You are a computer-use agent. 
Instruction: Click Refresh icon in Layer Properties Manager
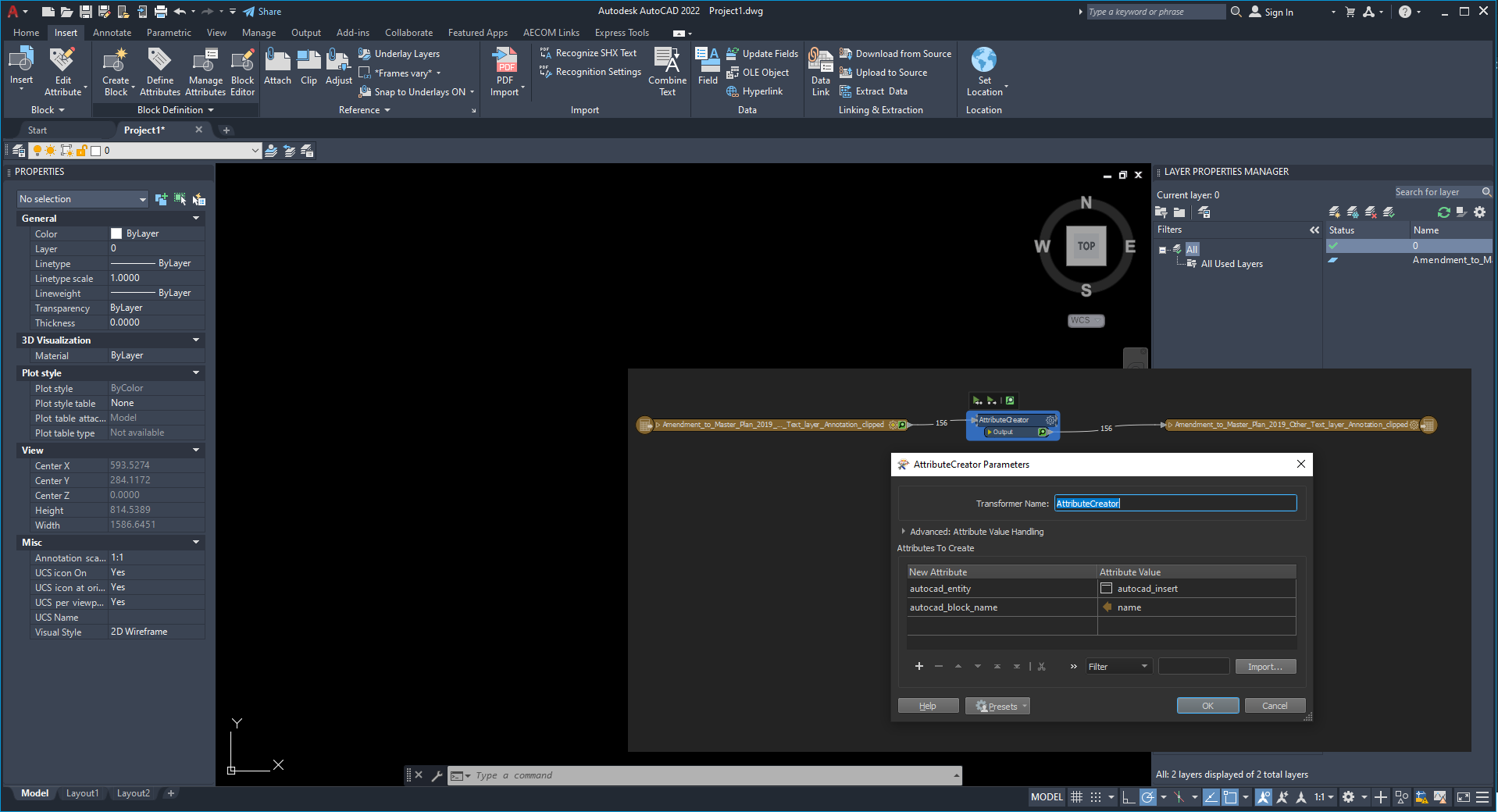(1443, 212)
